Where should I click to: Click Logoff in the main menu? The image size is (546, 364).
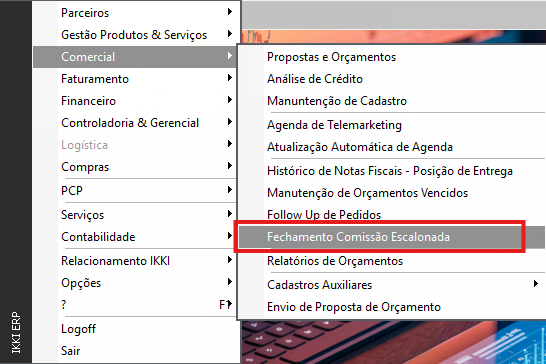click(x=134, y=328)
